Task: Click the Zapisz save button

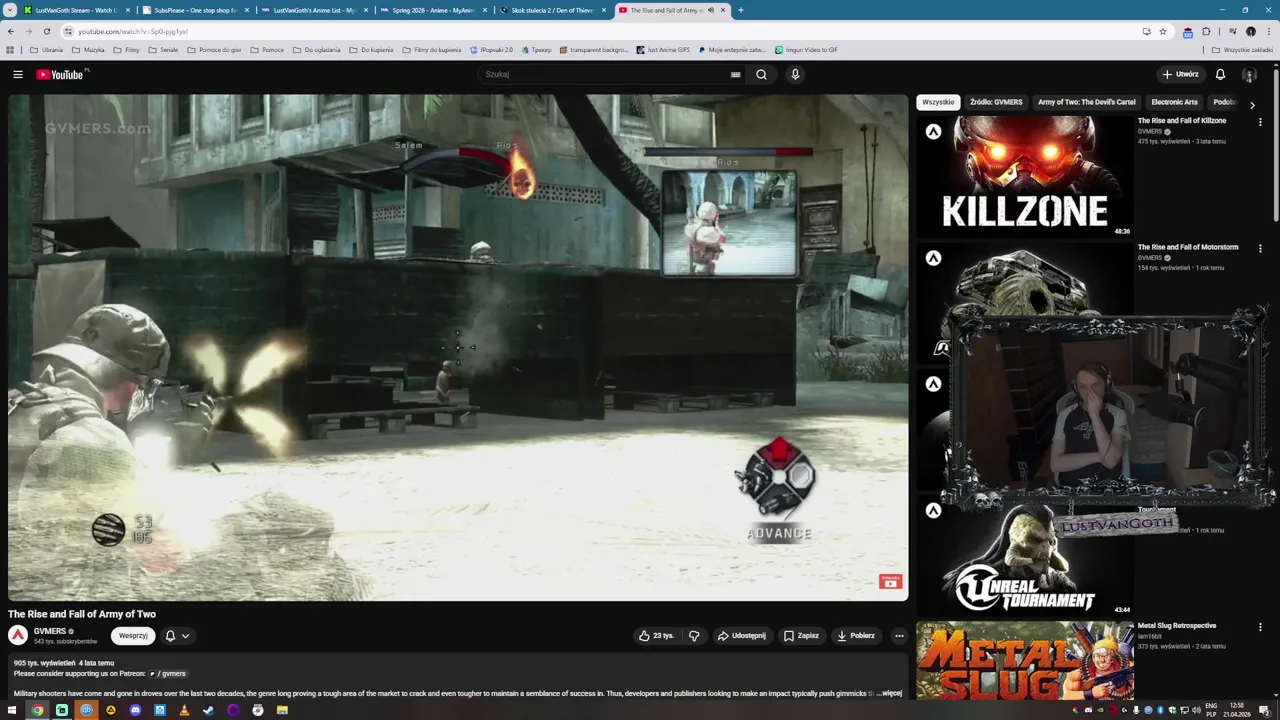Action: 801,635
